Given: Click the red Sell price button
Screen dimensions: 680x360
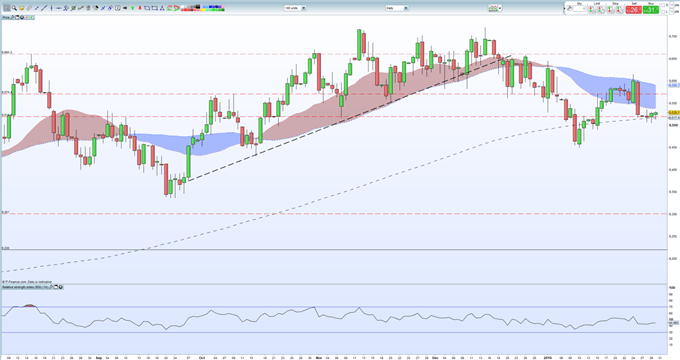Looking at the screenshot, I should click(634, 10).
